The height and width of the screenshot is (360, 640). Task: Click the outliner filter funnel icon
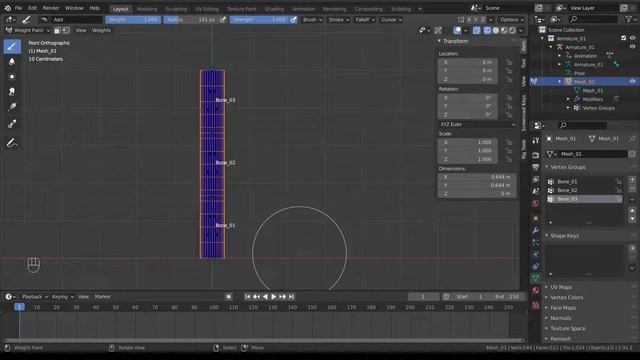[629, 19]
